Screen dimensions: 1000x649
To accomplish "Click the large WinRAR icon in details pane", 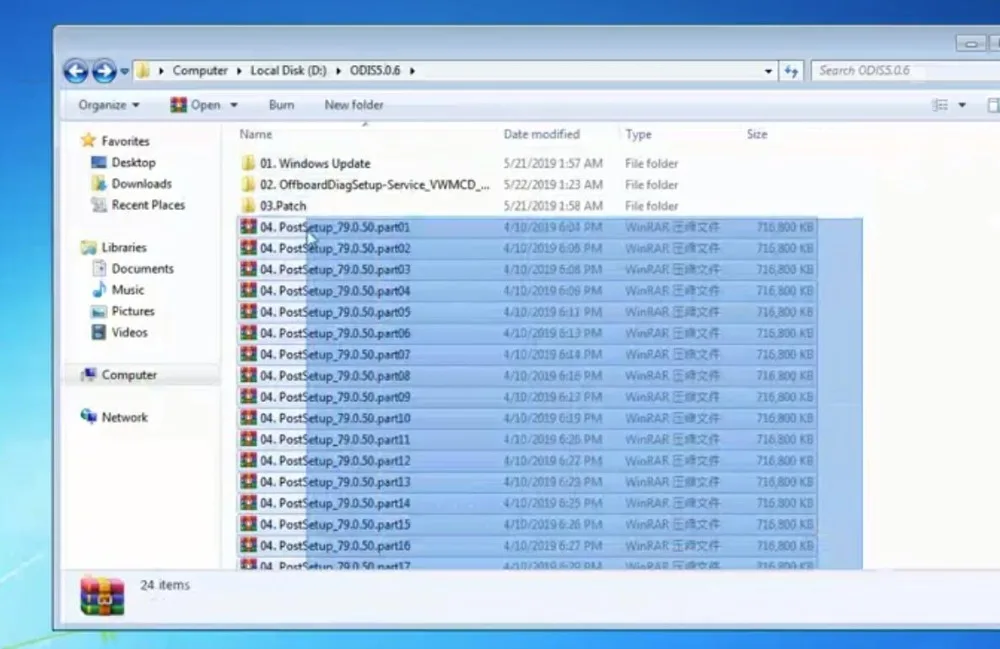I will (103, 595).
